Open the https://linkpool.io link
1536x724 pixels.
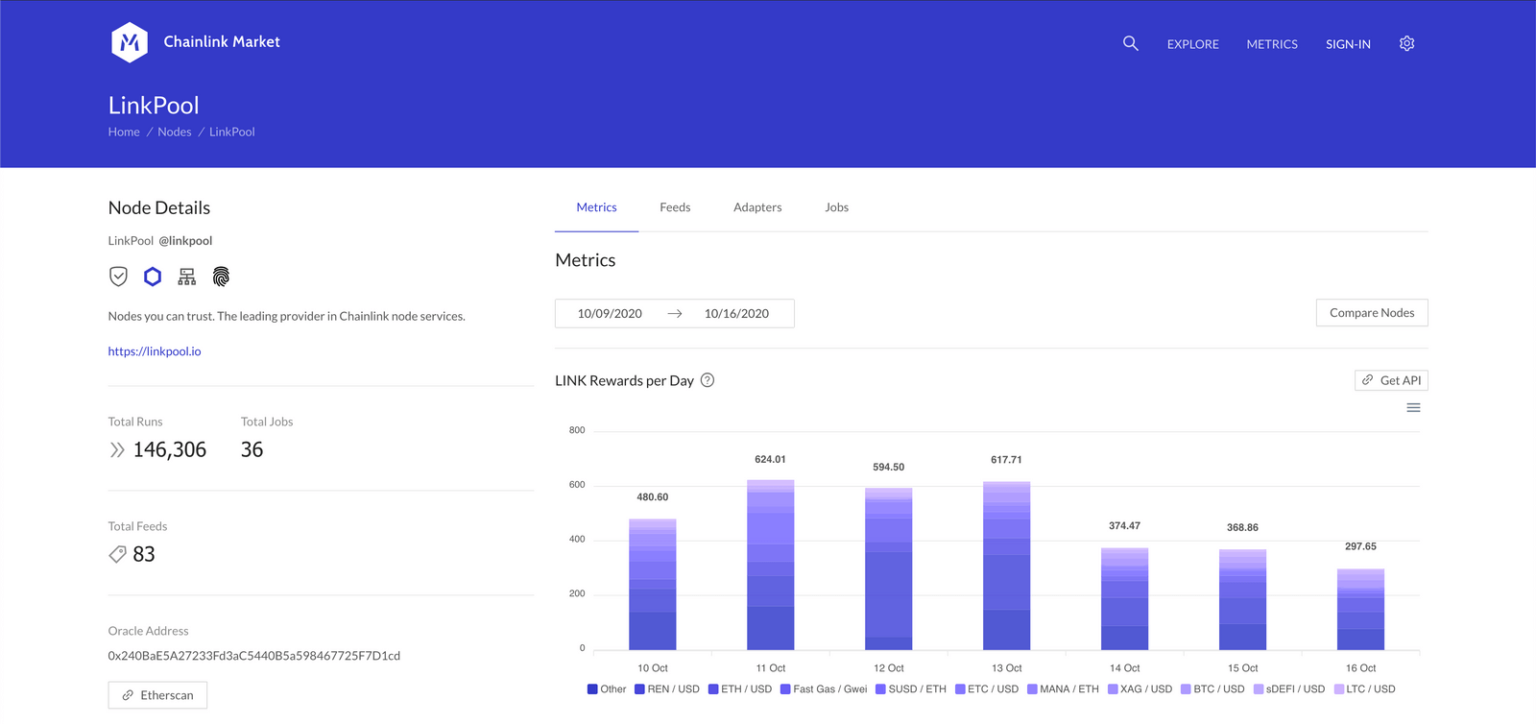[154, 351]
